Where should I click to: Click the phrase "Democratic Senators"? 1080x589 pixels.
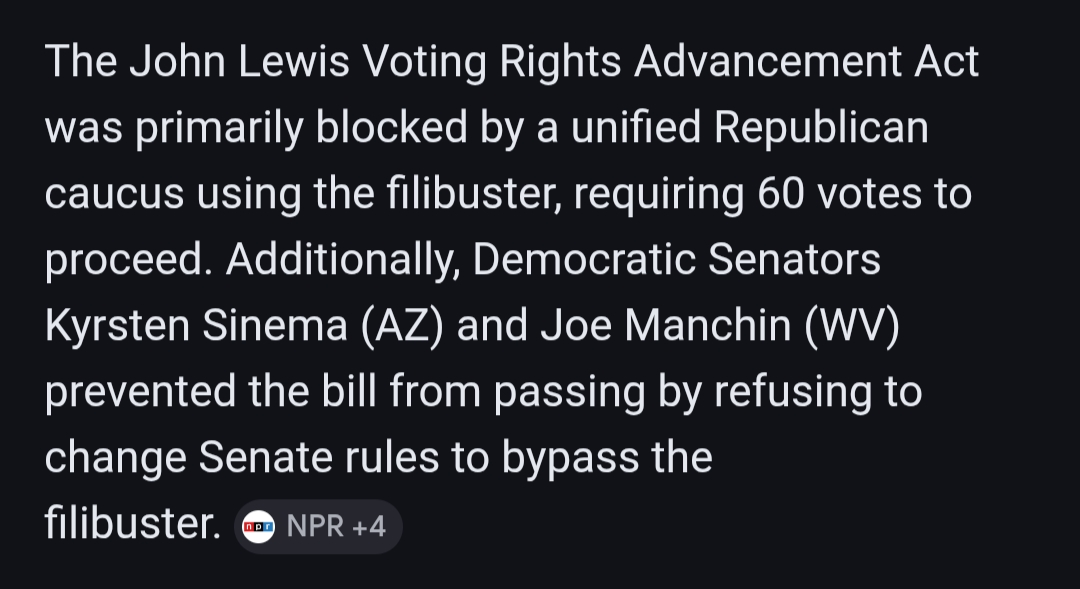(677, 260)
